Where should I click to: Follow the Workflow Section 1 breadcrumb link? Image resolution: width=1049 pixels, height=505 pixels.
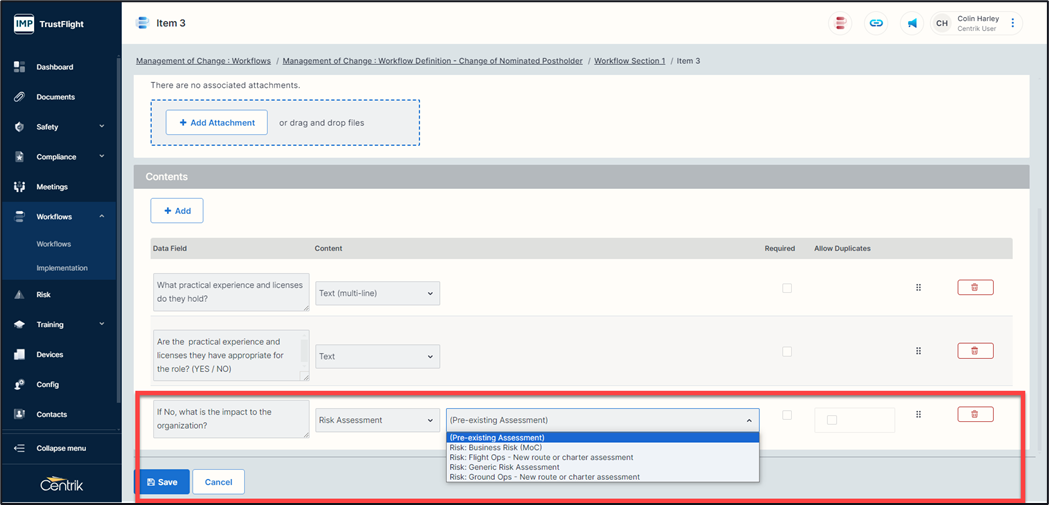coord(629,61)
